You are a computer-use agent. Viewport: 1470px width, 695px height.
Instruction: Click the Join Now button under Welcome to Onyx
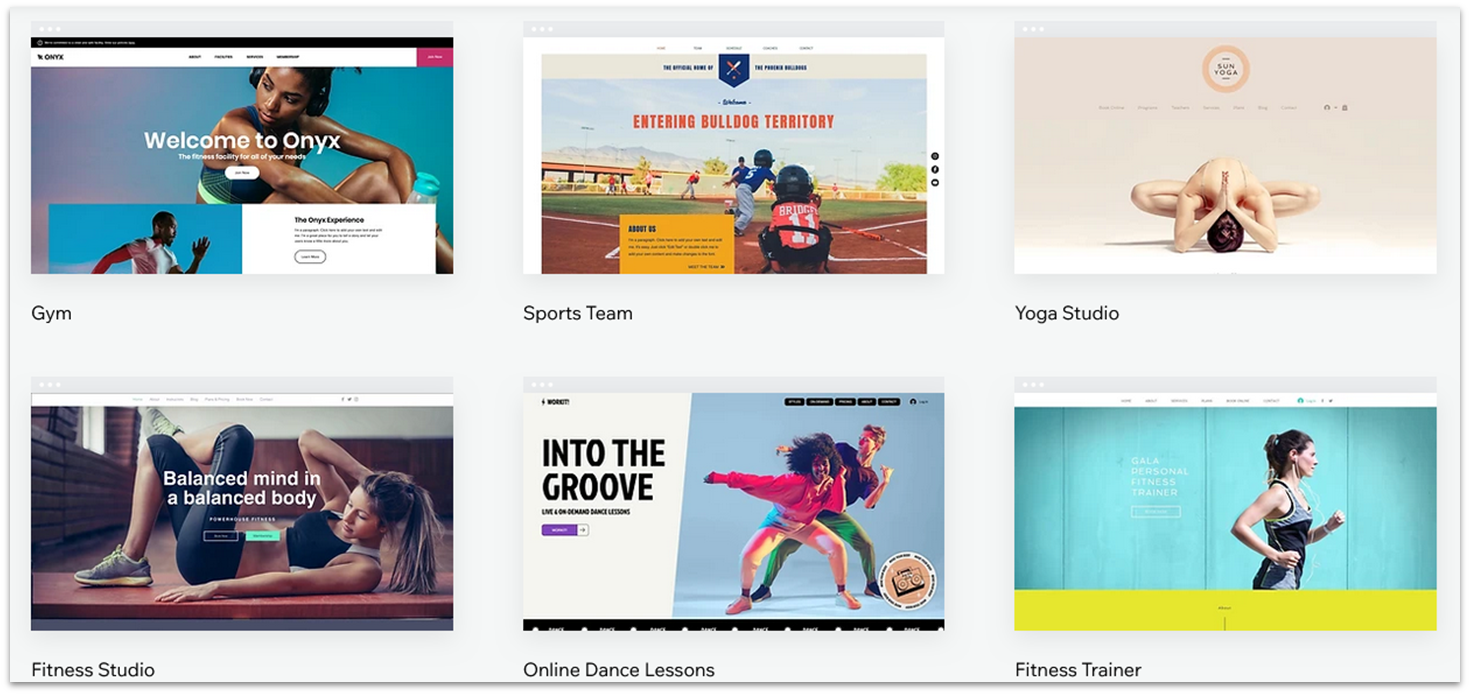243,171
